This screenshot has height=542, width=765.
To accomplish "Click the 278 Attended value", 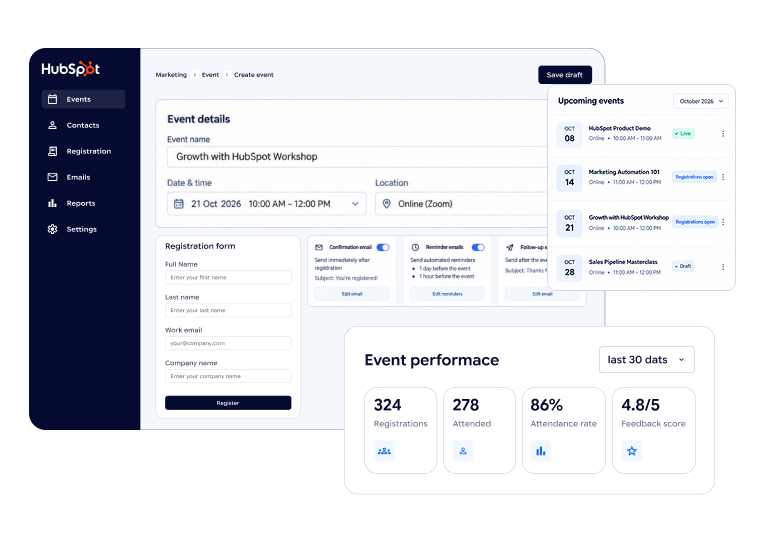I will coord(466,405).
